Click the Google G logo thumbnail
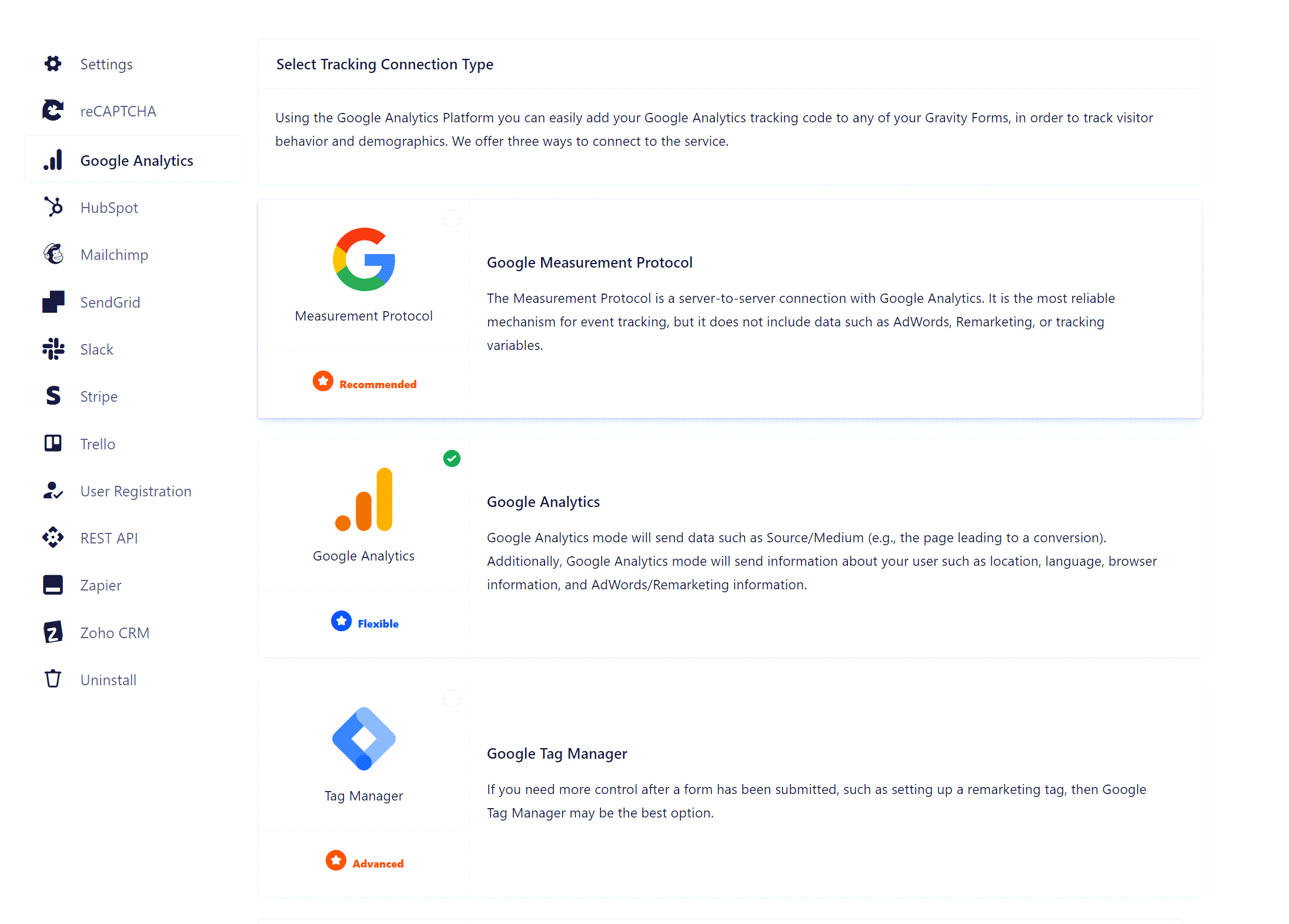The height and width of the screenshot is (924, 1289). pyautogui.click(x=364, y=259)
